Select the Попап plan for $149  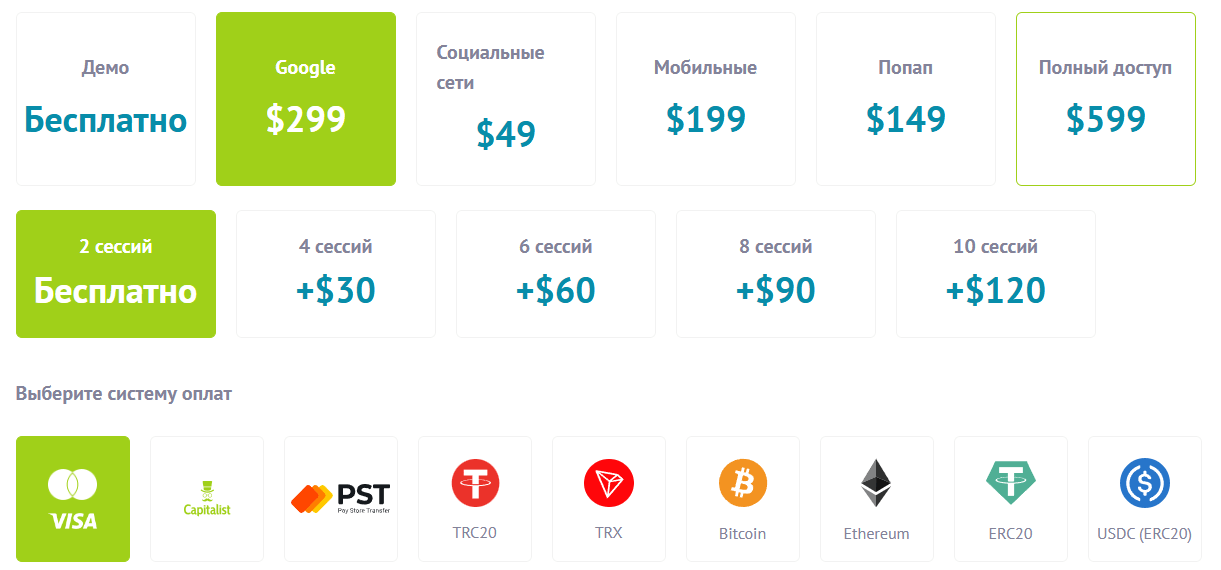(906, 99)
